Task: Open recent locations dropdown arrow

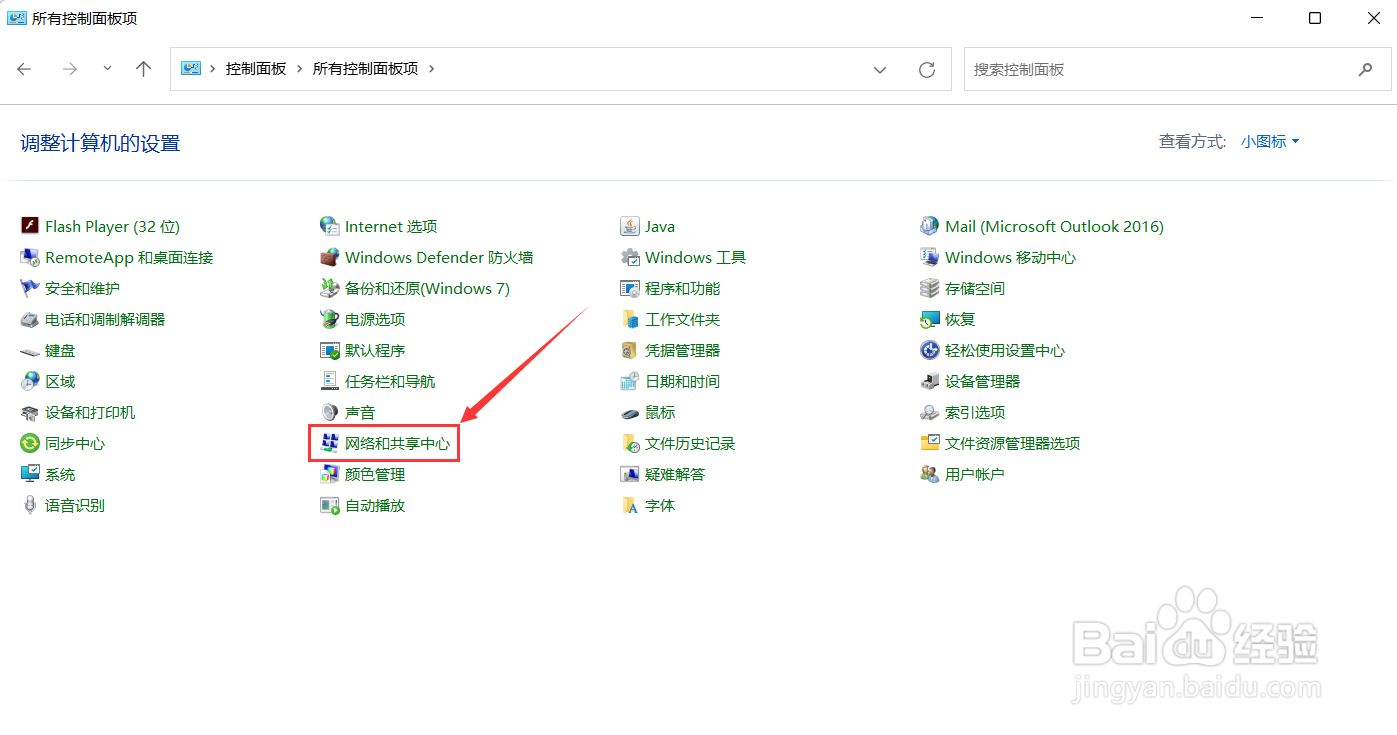Action: click(x=107, y=69)
